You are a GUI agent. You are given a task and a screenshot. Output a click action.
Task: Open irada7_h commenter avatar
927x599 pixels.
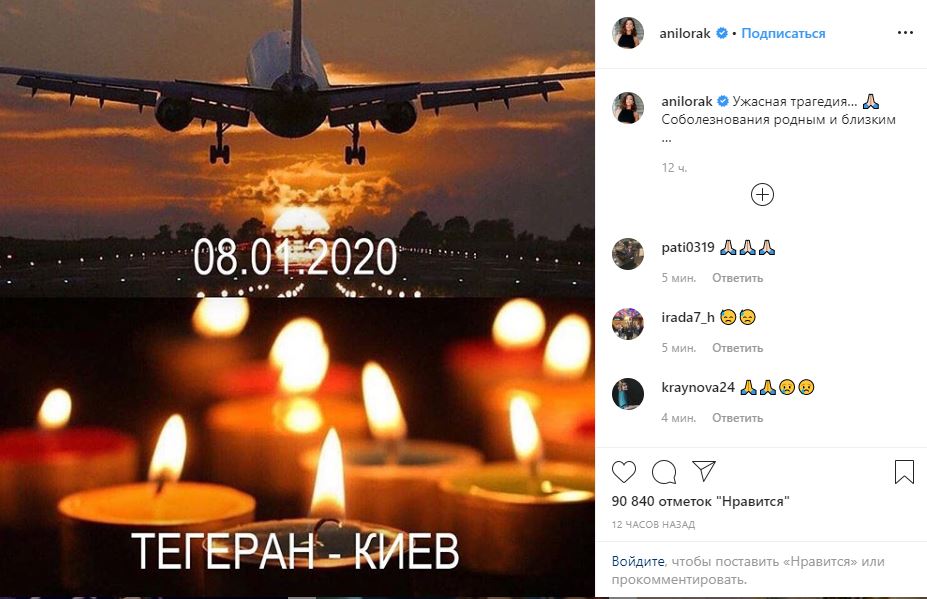coord(628,323)
